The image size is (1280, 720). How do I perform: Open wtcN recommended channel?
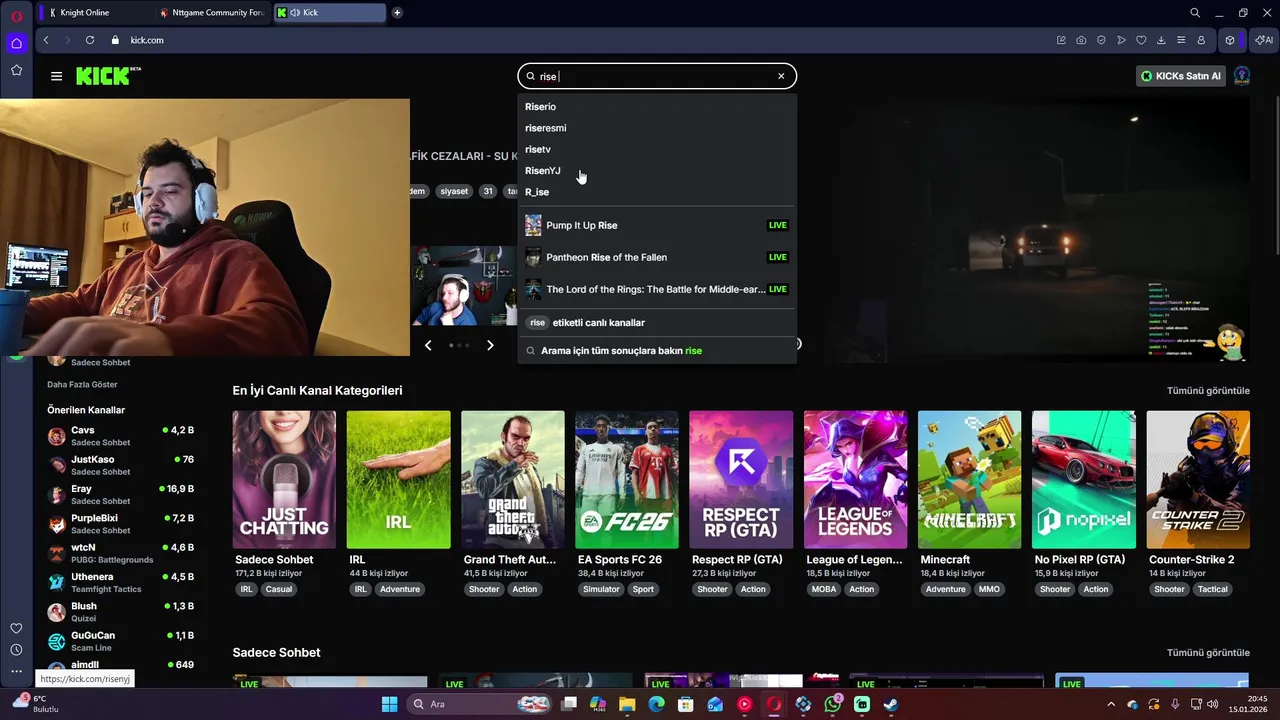click(121, 553)
